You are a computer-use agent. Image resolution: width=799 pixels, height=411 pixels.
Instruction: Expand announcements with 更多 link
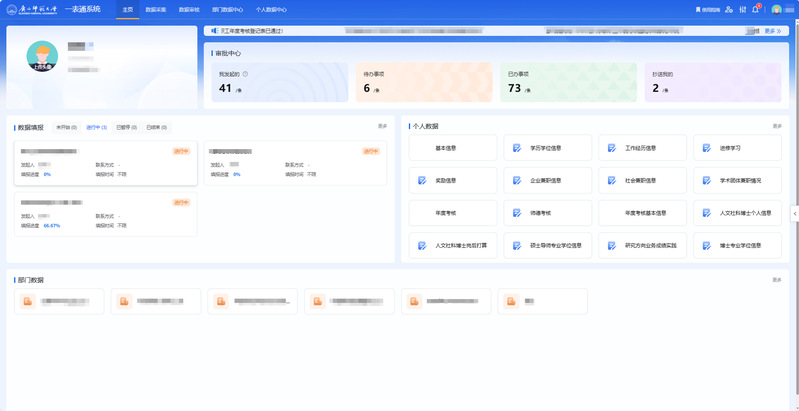click(772, 31)
